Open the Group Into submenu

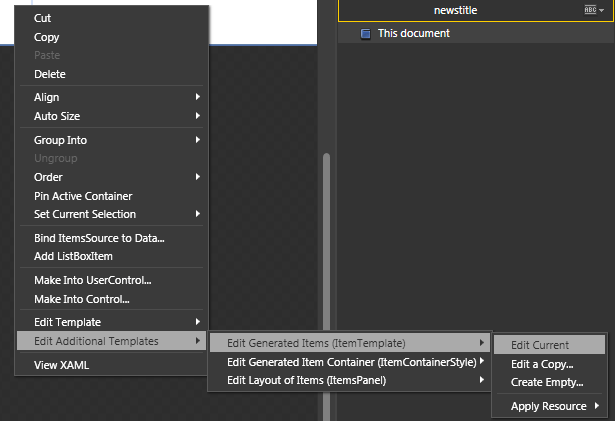(111, 140)
